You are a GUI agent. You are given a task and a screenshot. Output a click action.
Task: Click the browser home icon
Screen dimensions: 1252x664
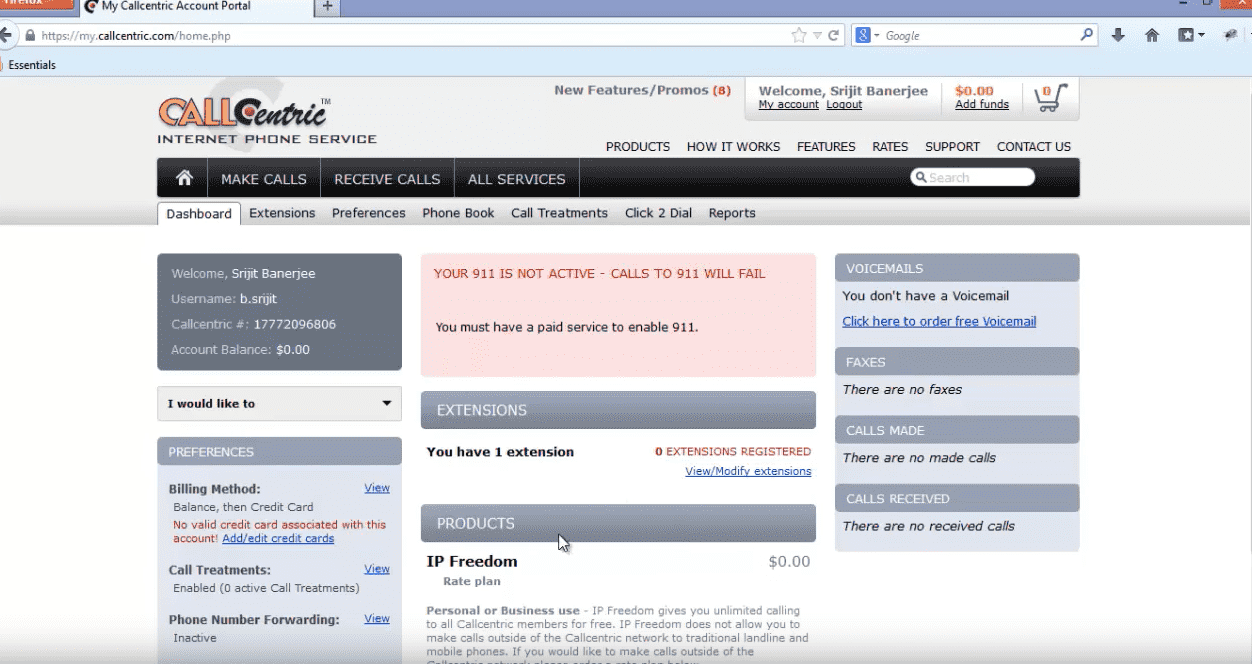[1152, 35]
